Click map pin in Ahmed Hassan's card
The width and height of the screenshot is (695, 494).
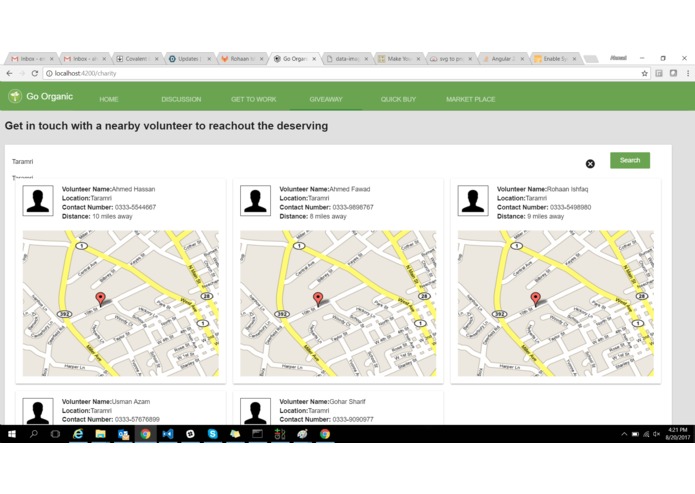(101, 299)
